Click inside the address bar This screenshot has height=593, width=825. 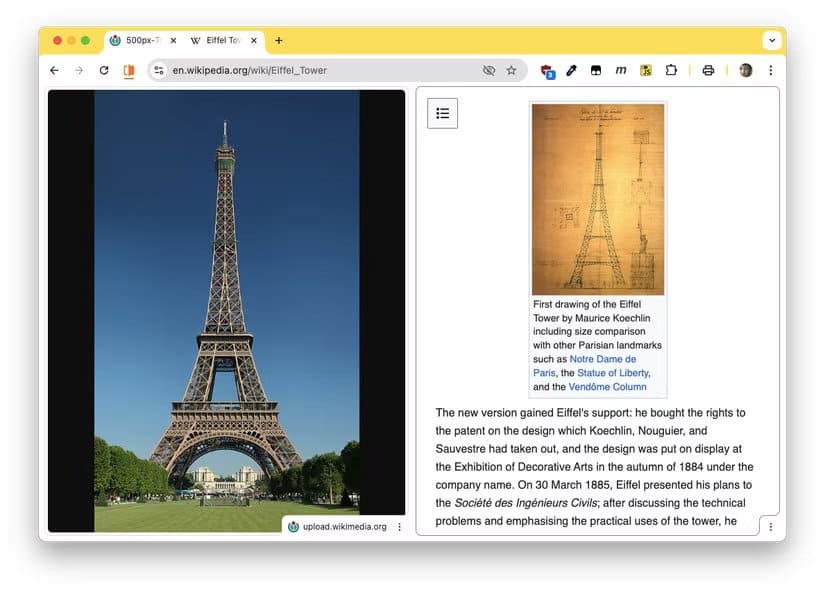(300, 70)
